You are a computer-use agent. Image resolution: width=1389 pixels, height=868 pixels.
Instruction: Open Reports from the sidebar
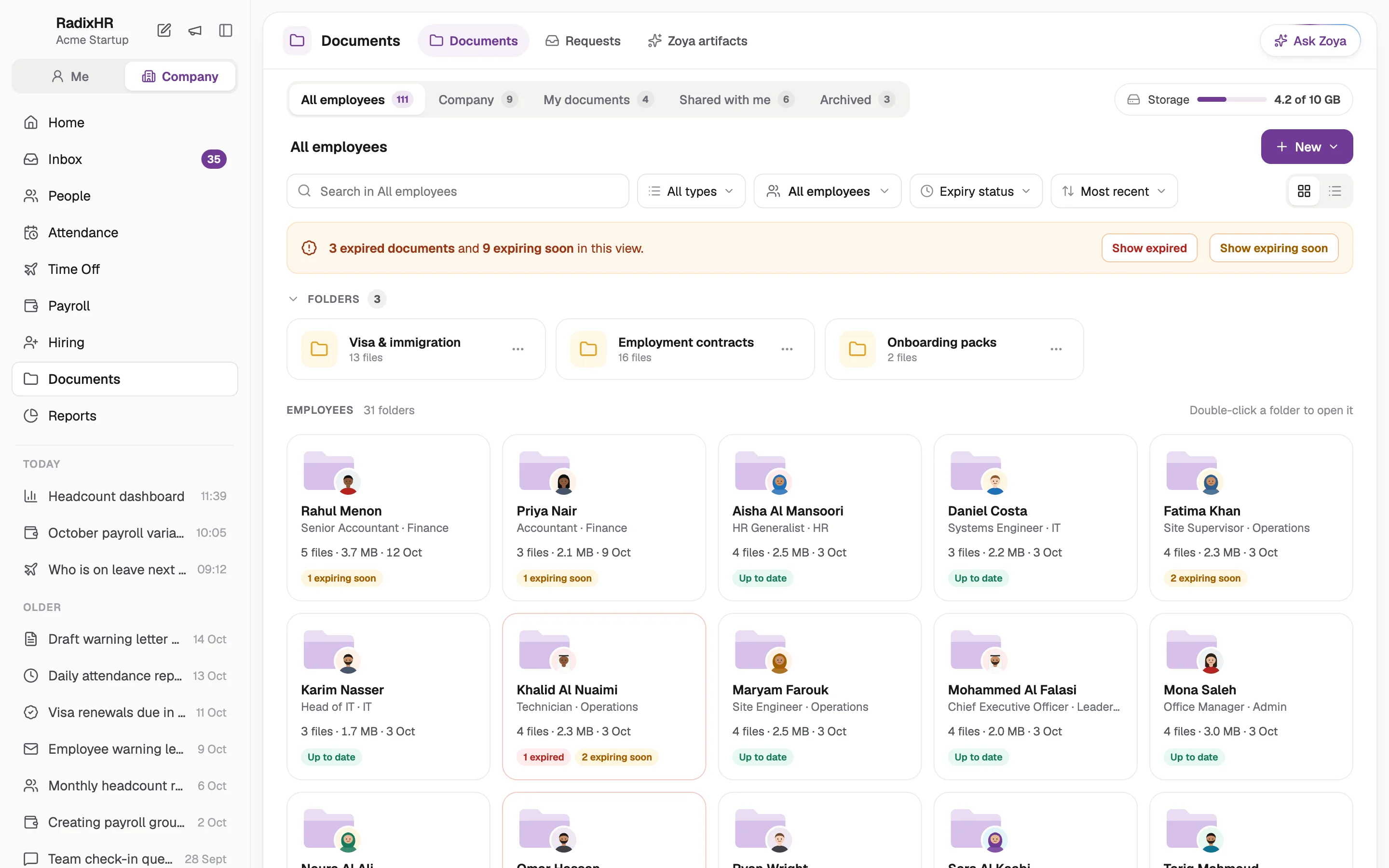pos(124,416)
